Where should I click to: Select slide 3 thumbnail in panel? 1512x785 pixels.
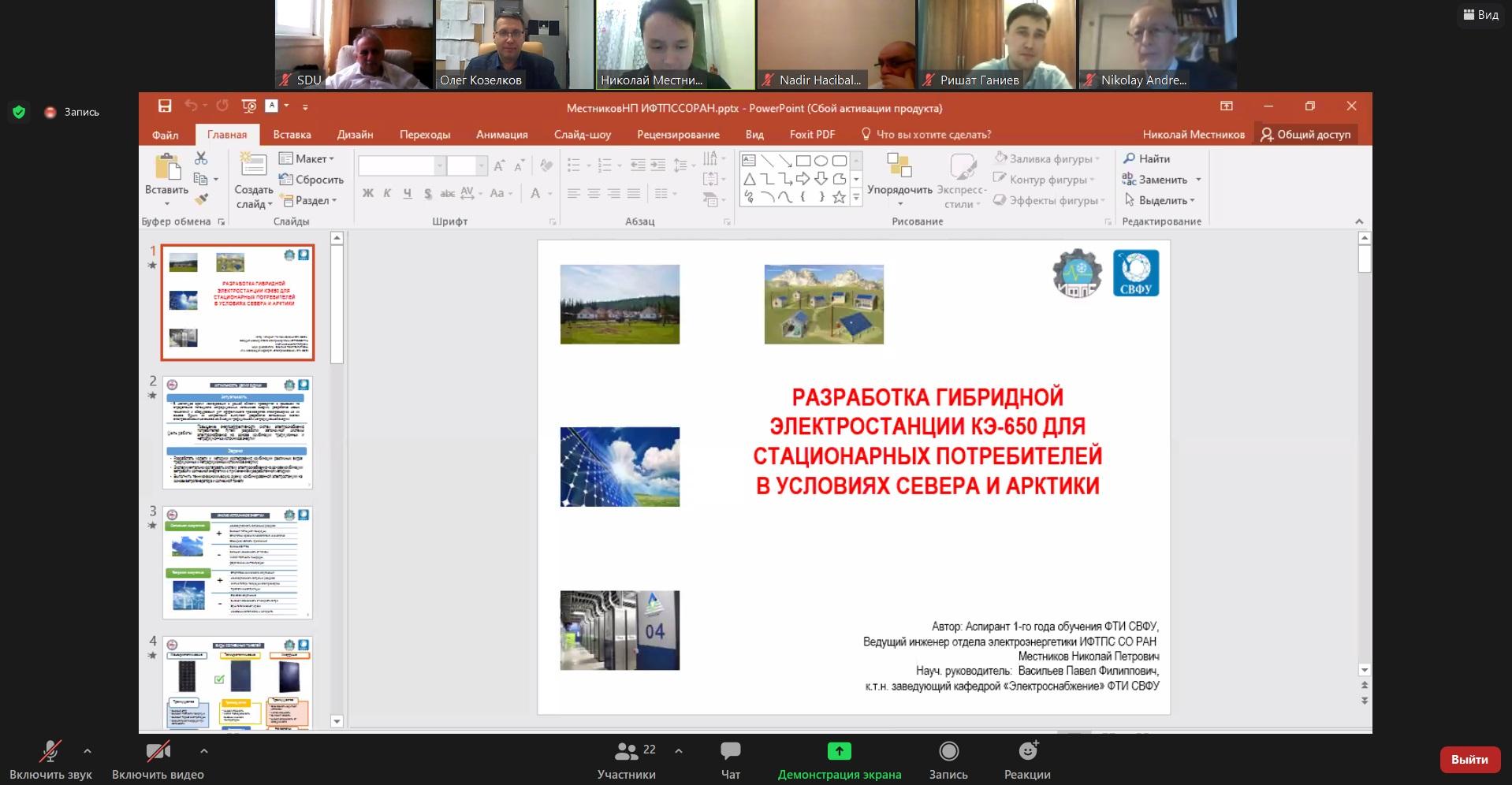pyautogui.click(x=237, y=563)
